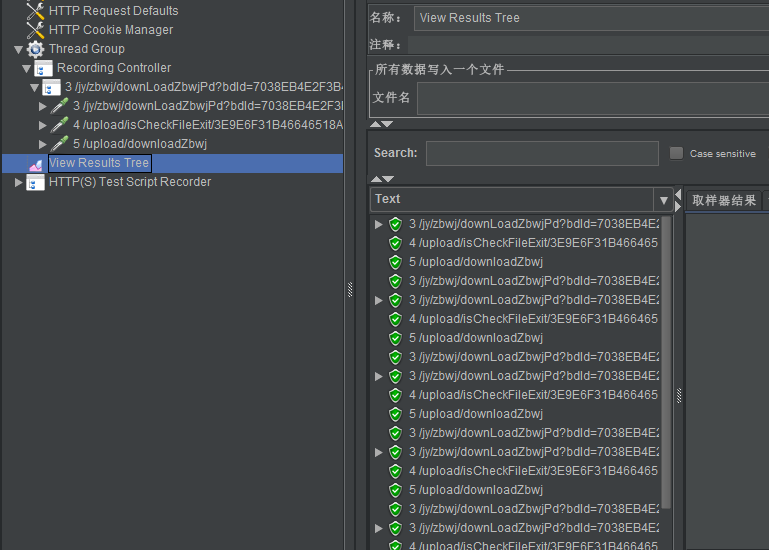This screenshot has width=769, height=550.
Task: Click the Thread Group gear icon
Action: point(35,49)
